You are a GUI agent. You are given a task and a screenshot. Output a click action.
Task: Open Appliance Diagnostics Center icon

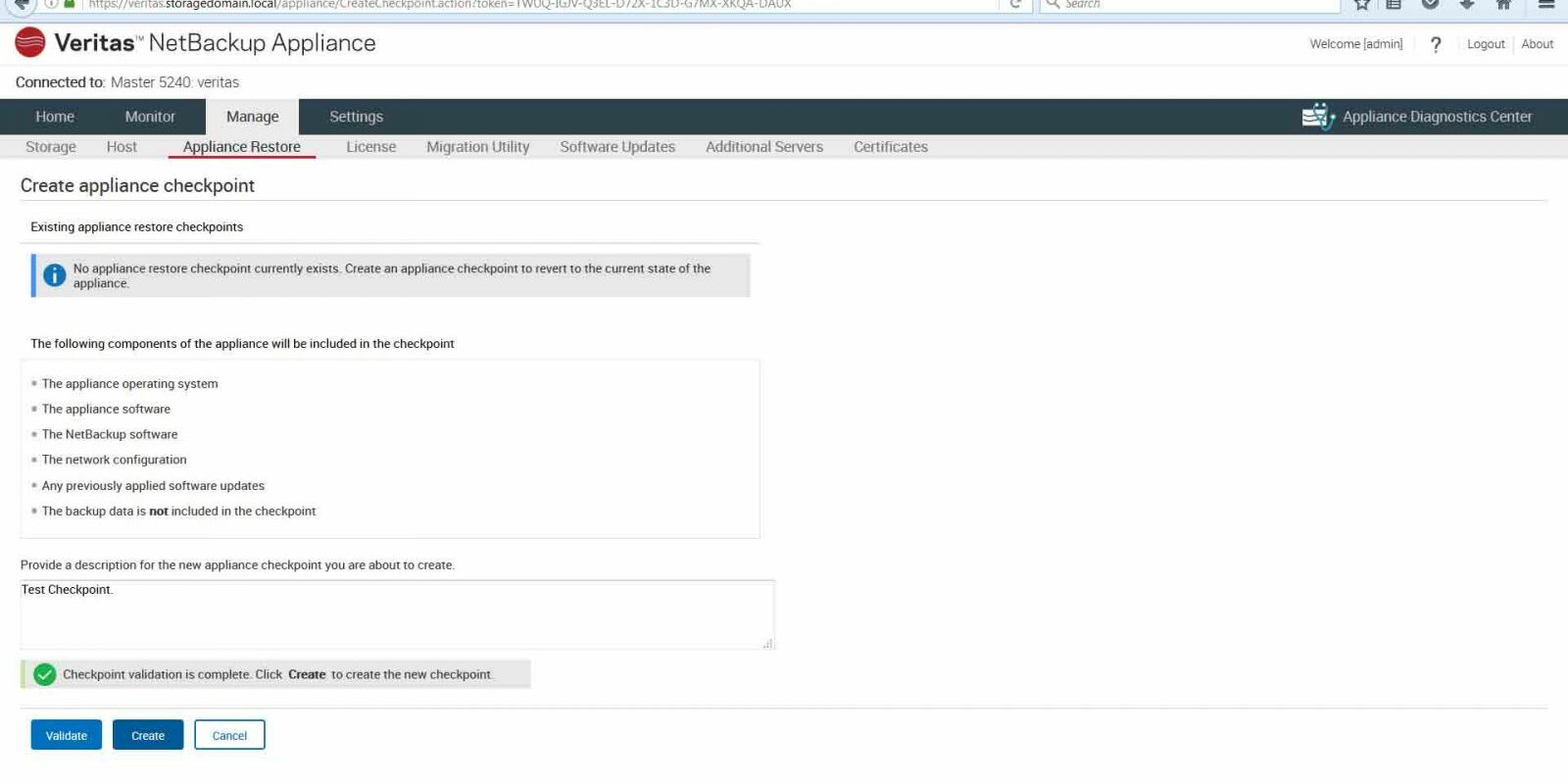coord(1318,116)
